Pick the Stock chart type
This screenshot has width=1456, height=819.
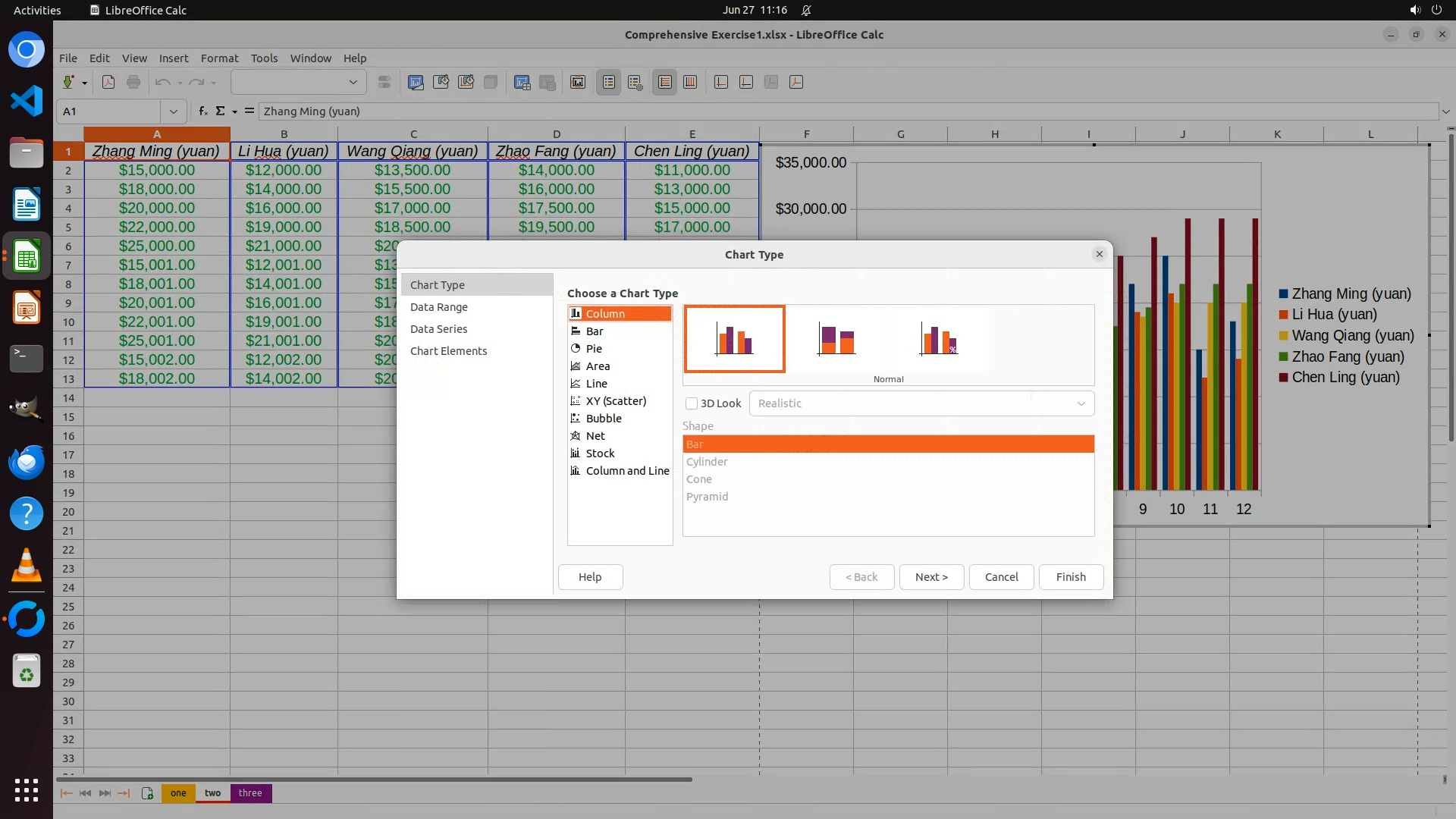600,453
